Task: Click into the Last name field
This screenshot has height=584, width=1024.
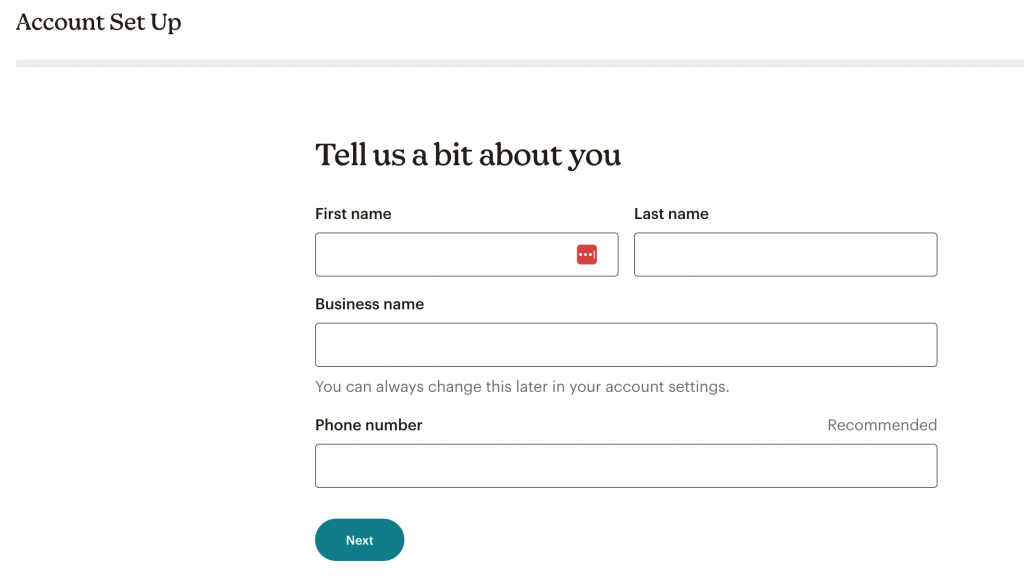Action: click(x=785, y=255)
